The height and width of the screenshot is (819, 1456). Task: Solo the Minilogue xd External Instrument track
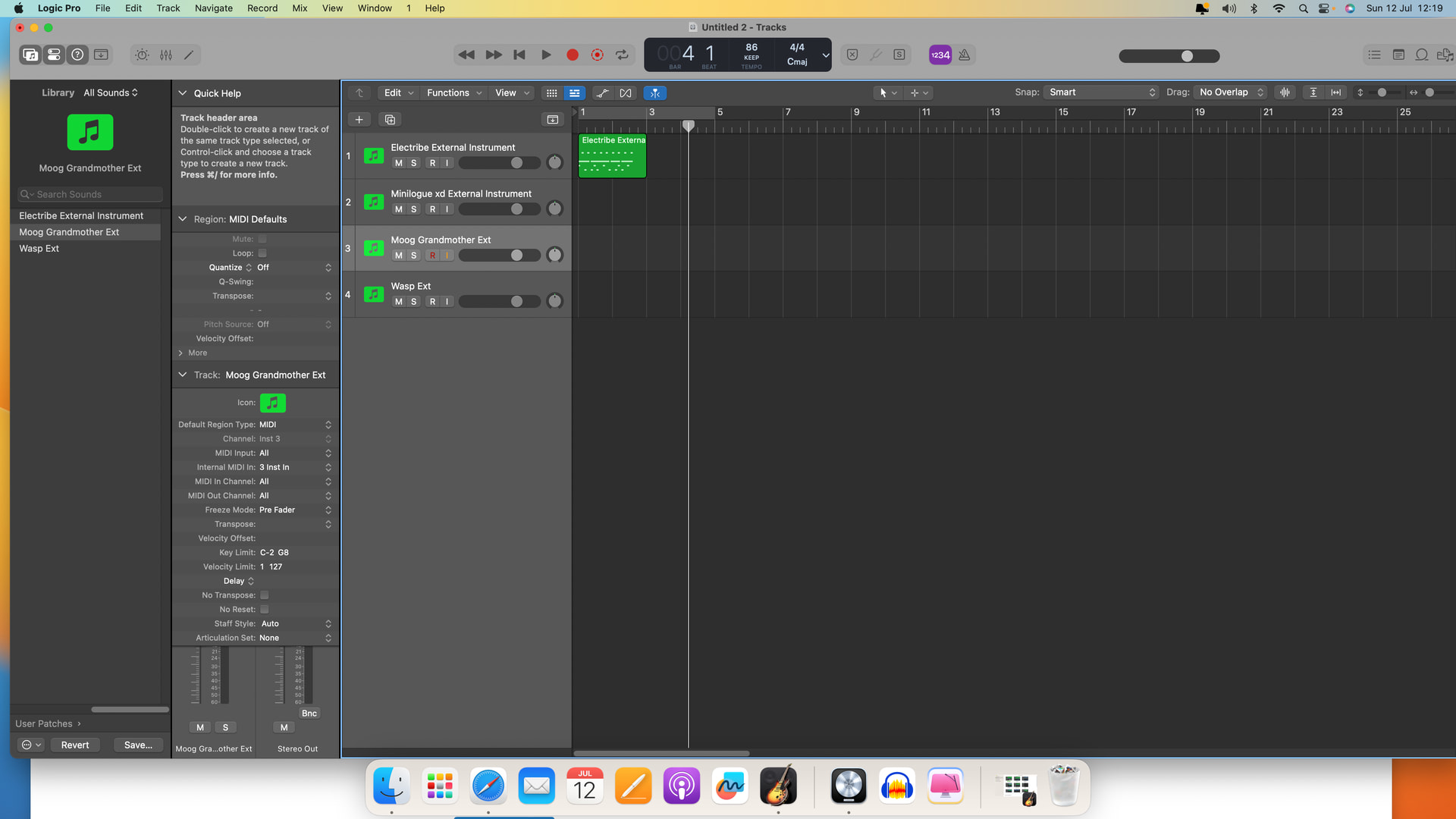coord(414,209)
